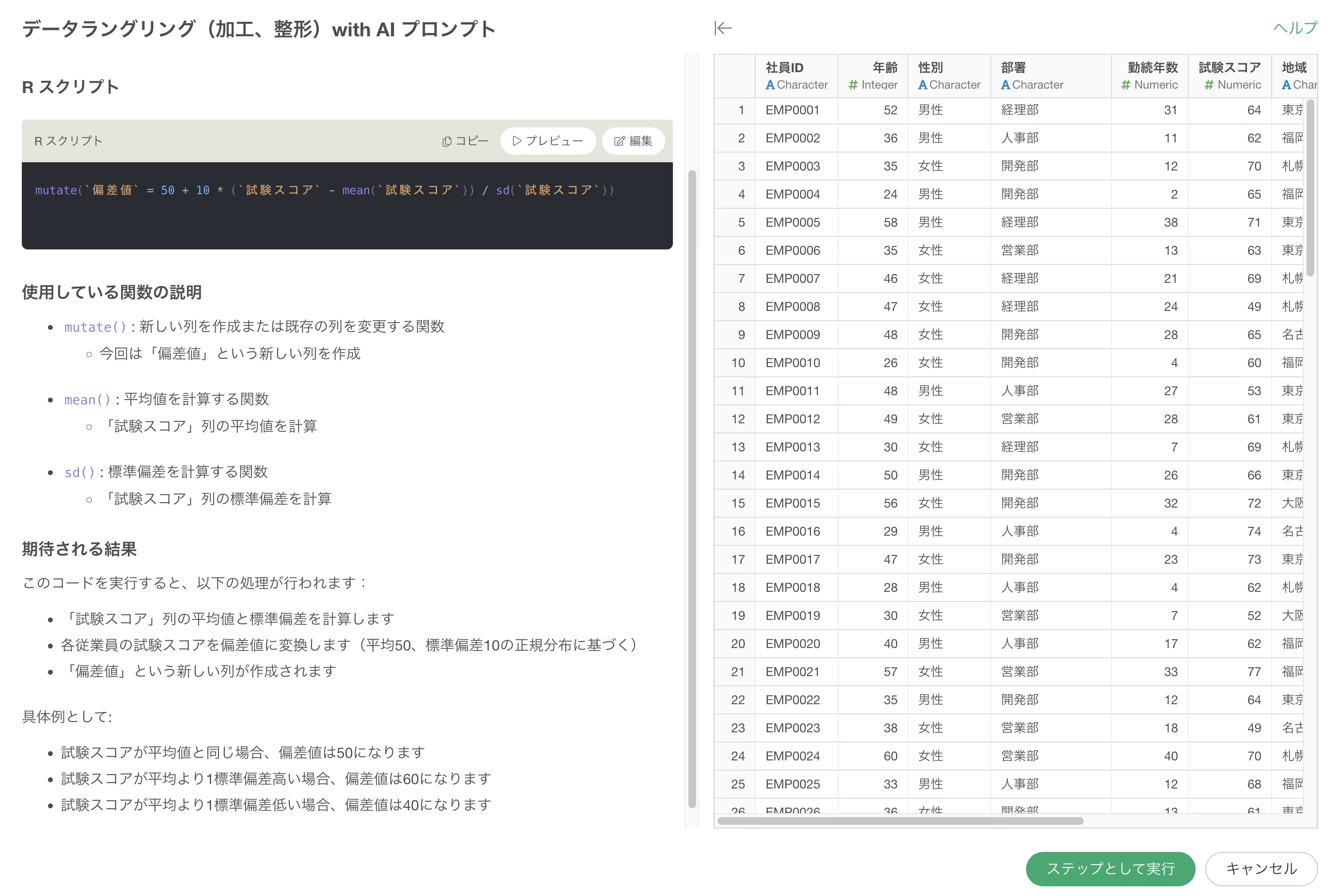Viewport: 1339px width, 896px height.
Task: Open the 編集 edit button
Action: (x=633, y=140)
